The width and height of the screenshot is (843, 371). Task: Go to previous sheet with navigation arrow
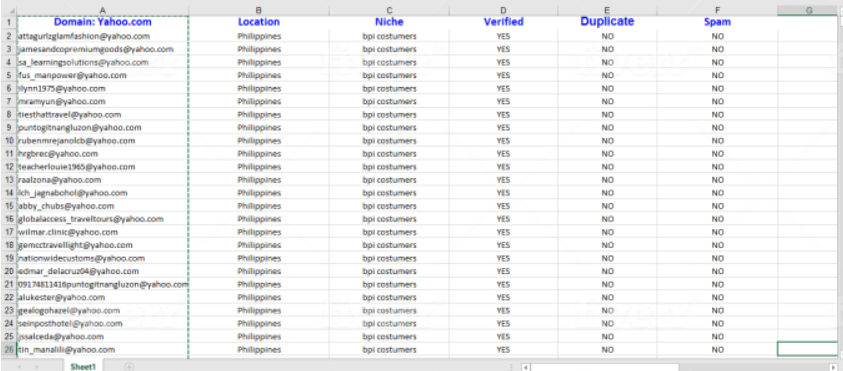(x=20, y=367)
